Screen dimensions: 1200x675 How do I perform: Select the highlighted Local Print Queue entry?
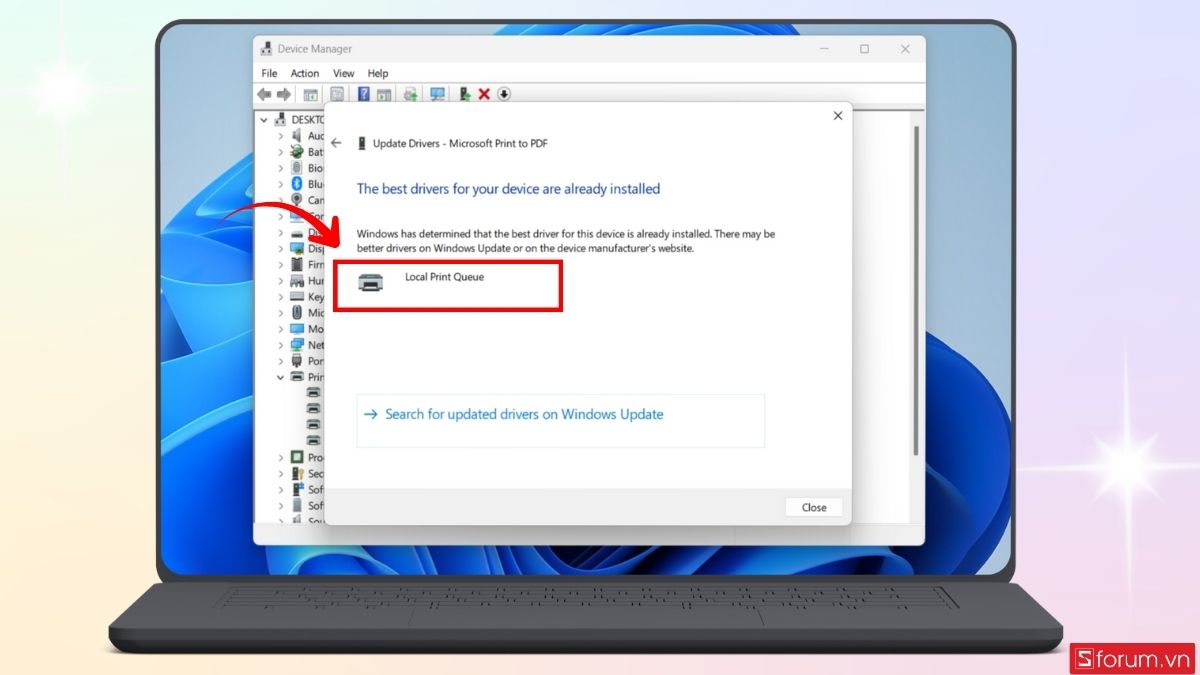tap(448, 284)
